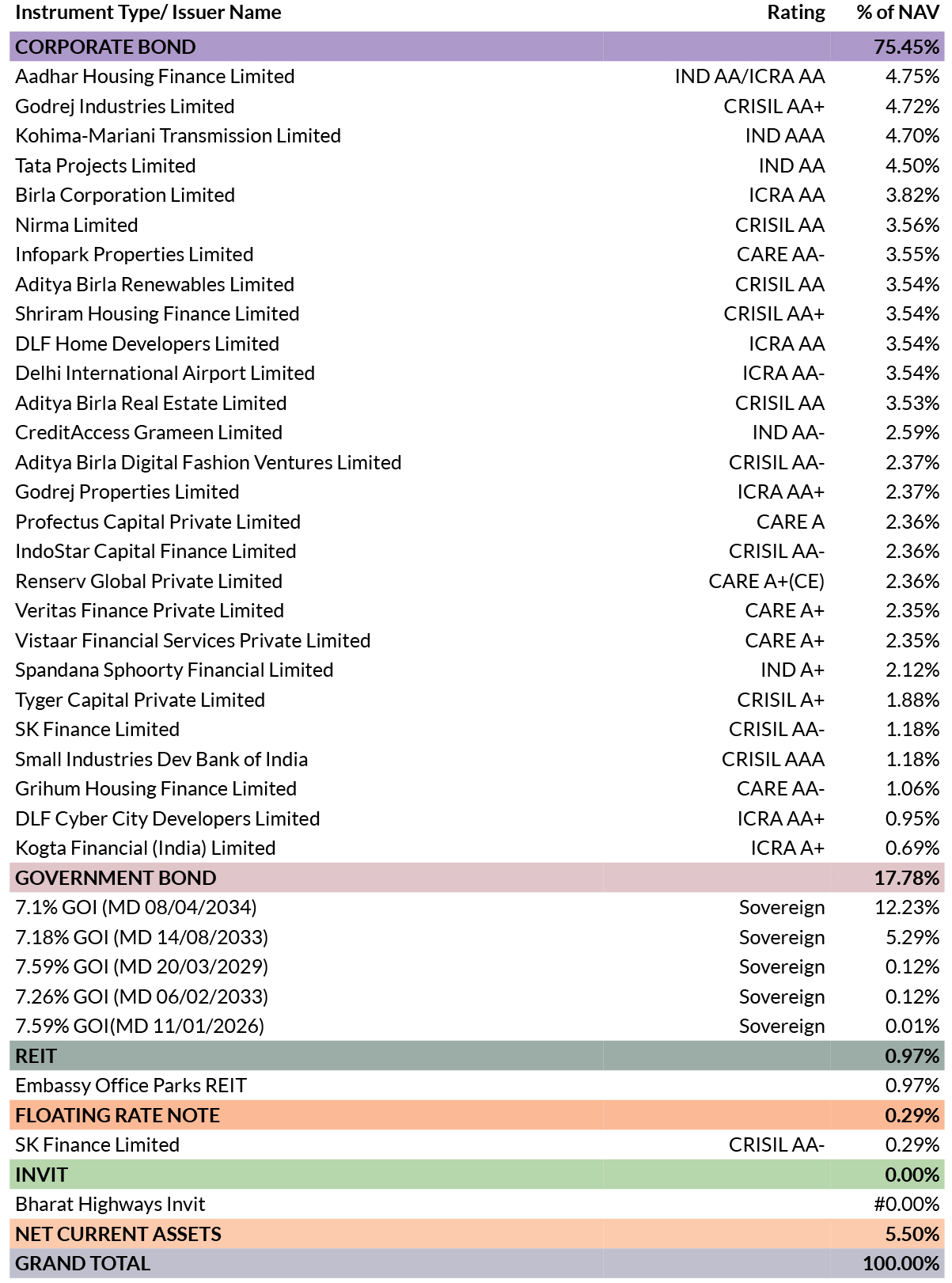The width and height of the screenshot is (952, 1283).
Task: Click the Instrument Type/ Issuer Name header
Action: pyautogui.click(x=148, y=13)
